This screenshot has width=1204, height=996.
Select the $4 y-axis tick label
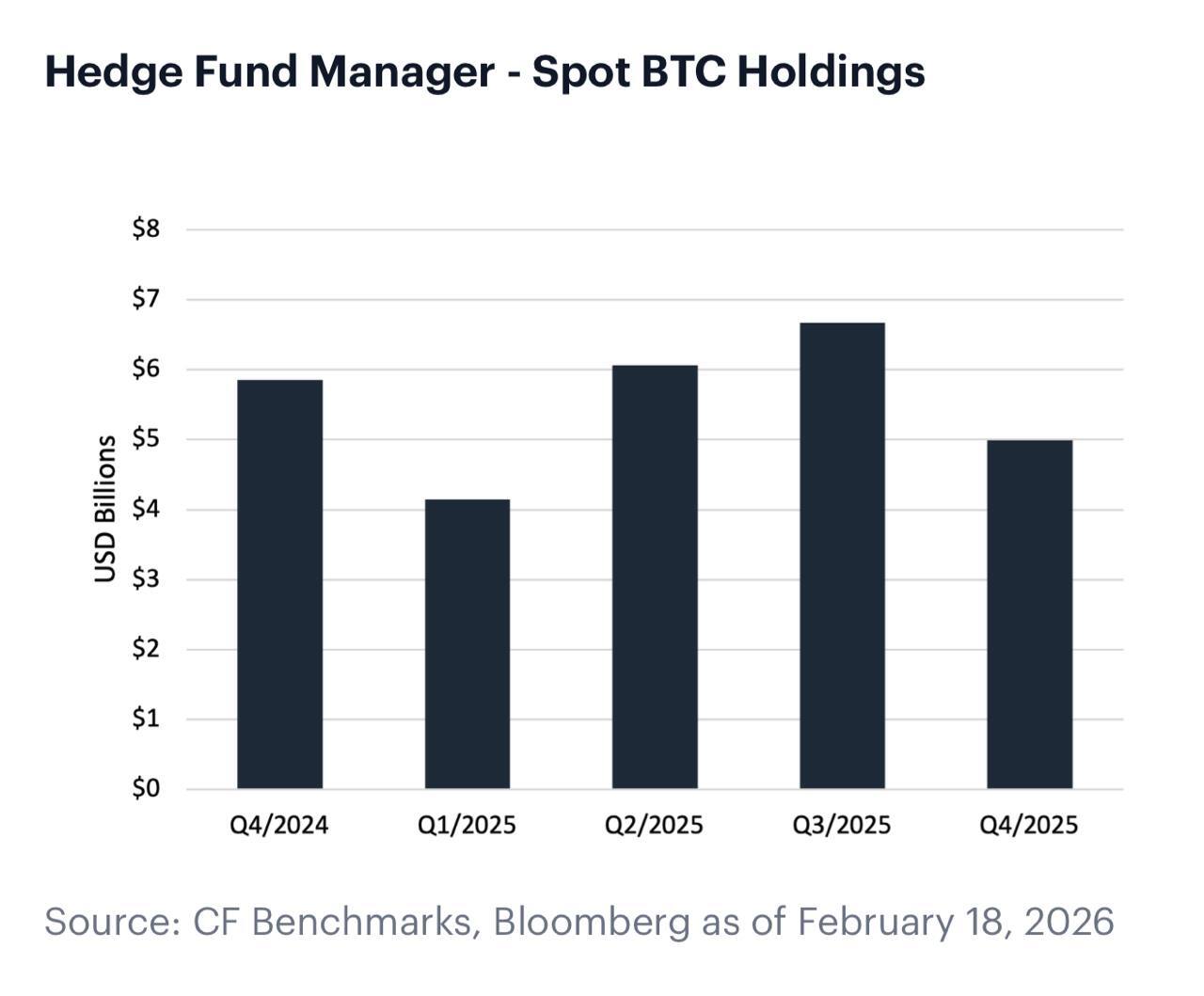pos(146,509)
